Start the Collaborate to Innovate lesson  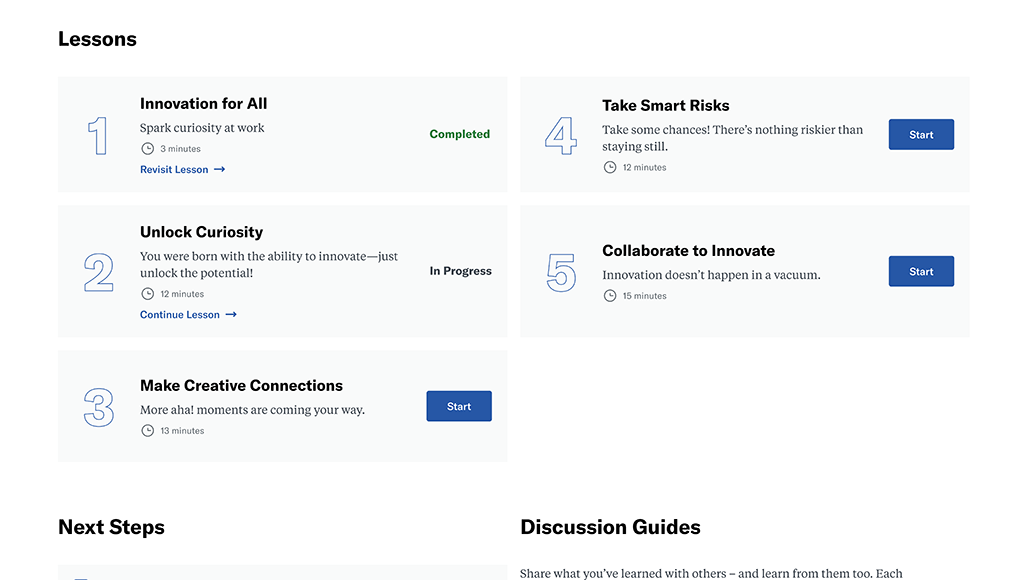922,271
